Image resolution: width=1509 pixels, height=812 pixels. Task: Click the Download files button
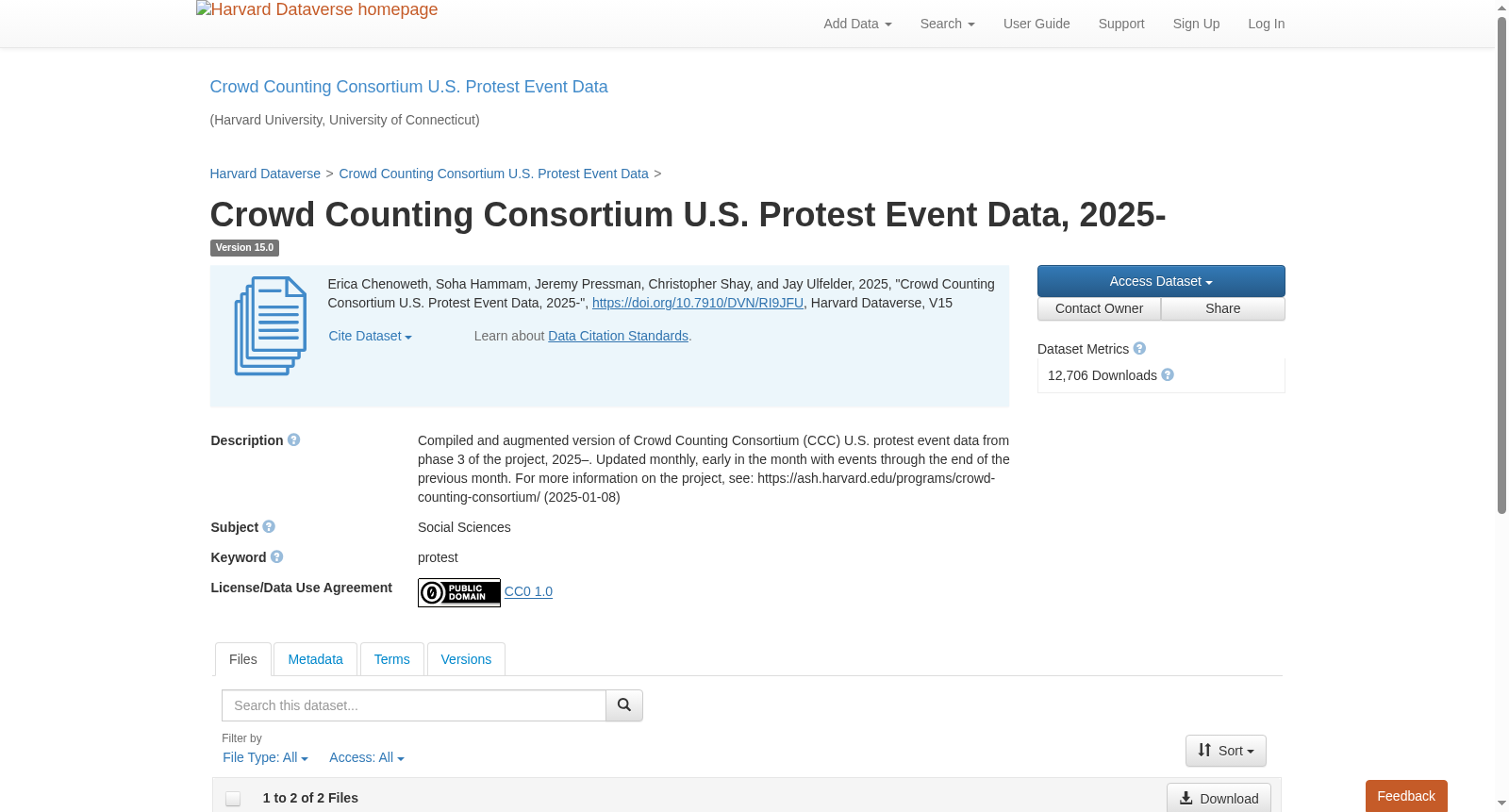pos(1219,799)
